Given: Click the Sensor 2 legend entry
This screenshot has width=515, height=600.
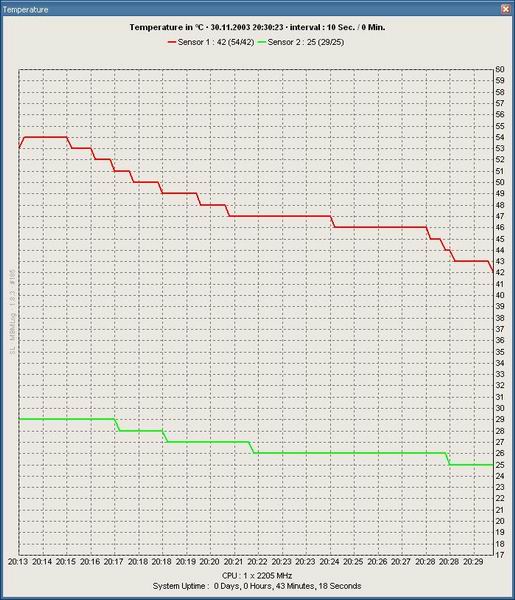Looking at the screenshot, I should (301, 42).
